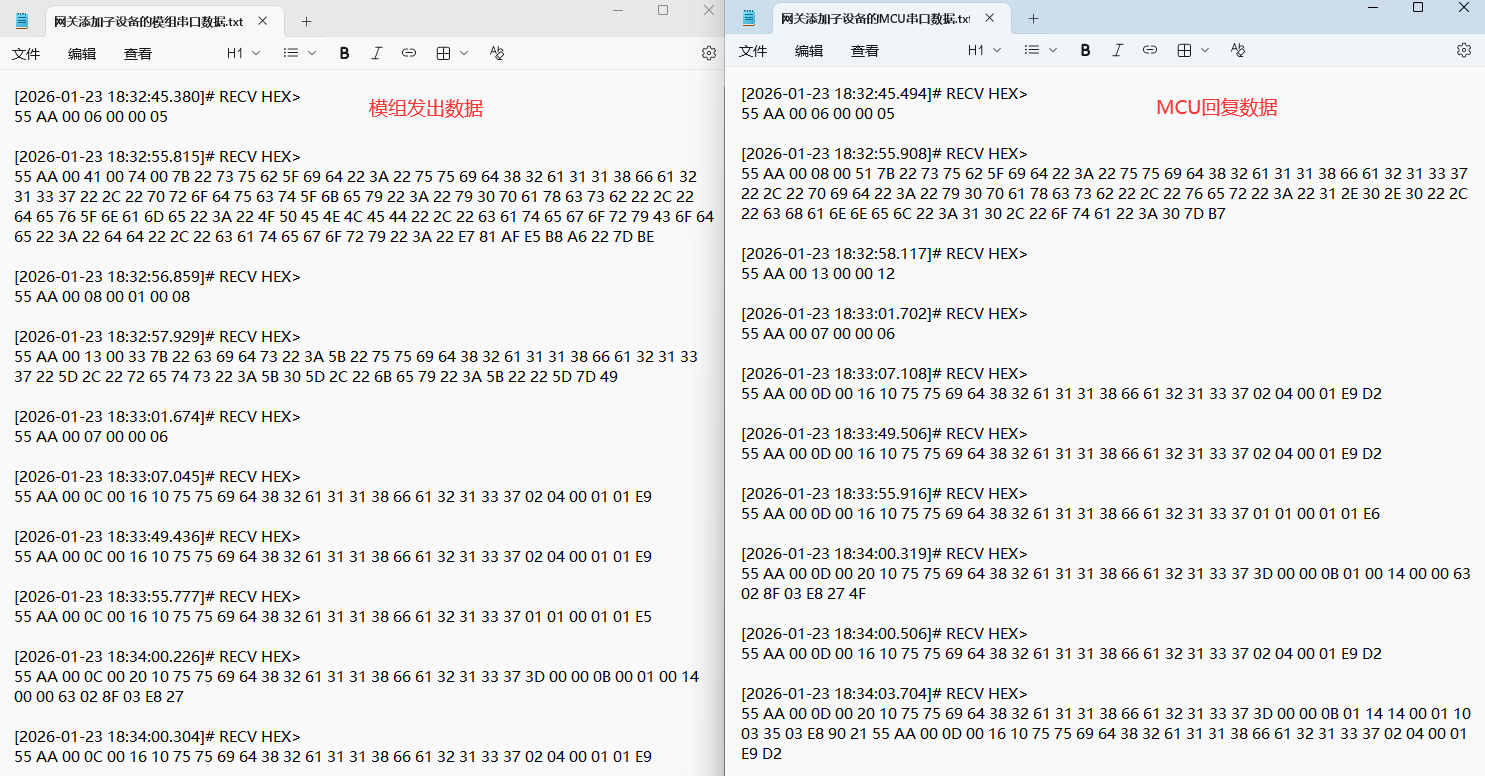
Task: Close the 网关添加子设备的MCU串口数据.txt tab
Action: pos(990,18)
